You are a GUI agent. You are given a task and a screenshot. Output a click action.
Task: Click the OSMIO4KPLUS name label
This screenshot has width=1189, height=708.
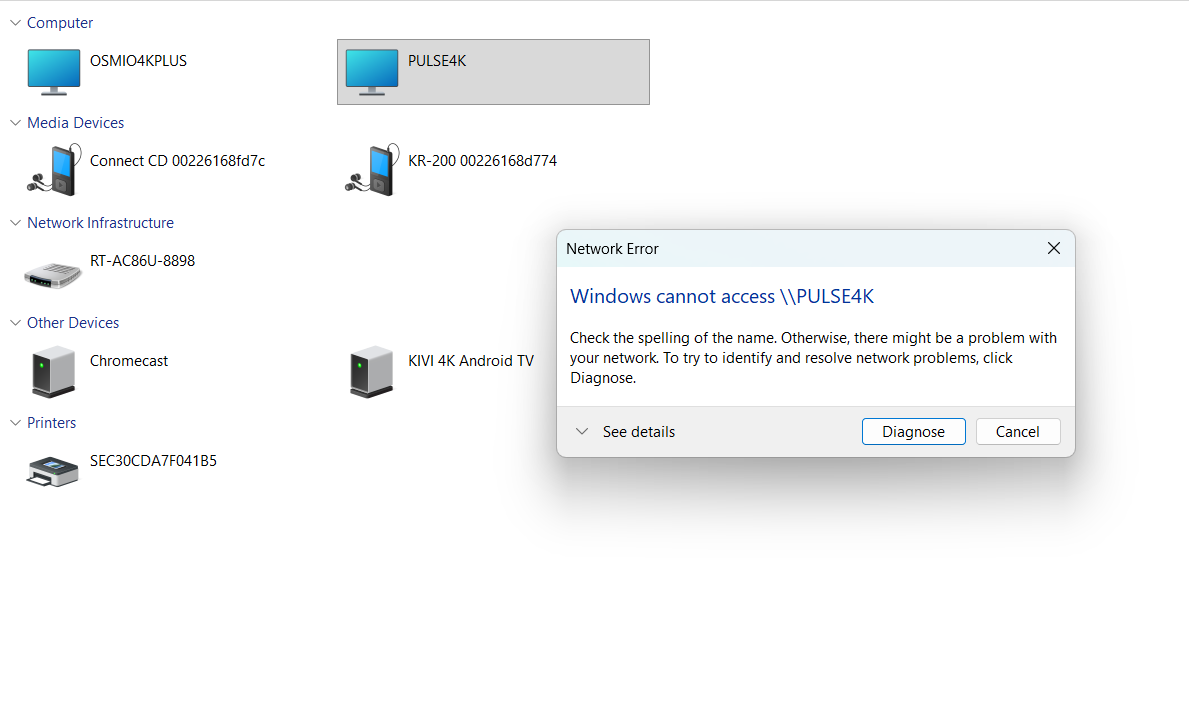click(138, 61)
